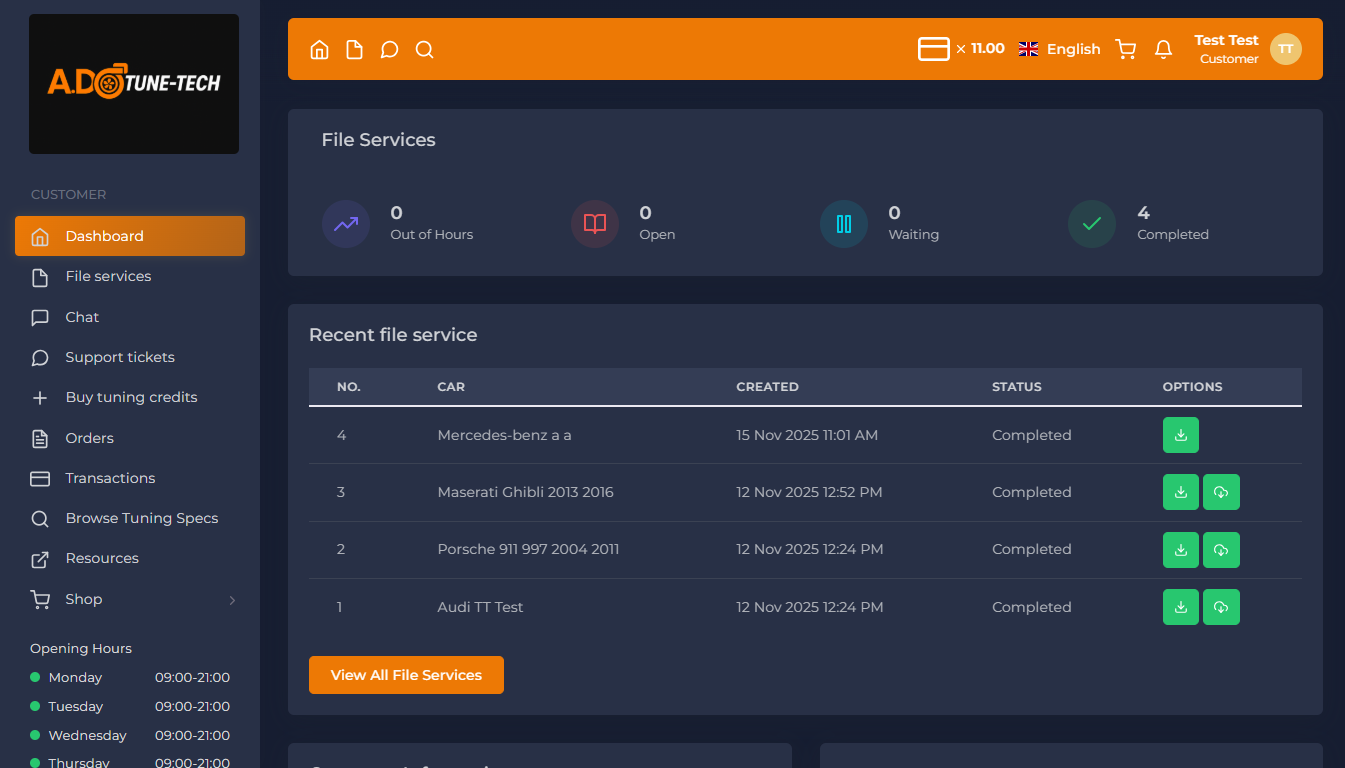The image size is (1345, 768).
Task: Download file for Porsche 911 row
Action: pyautogui.click(x=1181, y=549)
